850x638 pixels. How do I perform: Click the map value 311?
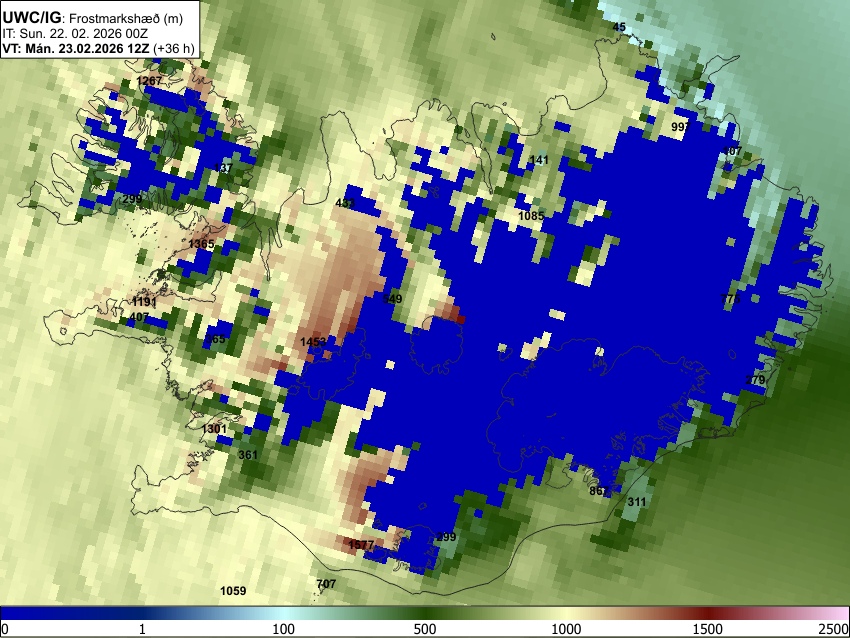click(636, 502)
